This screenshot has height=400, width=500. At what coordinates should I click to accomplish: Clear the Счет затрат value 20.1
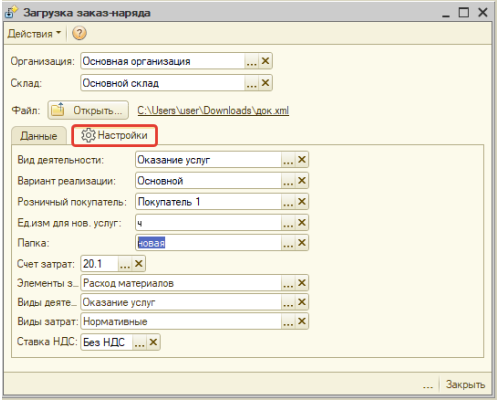[139, 264]
